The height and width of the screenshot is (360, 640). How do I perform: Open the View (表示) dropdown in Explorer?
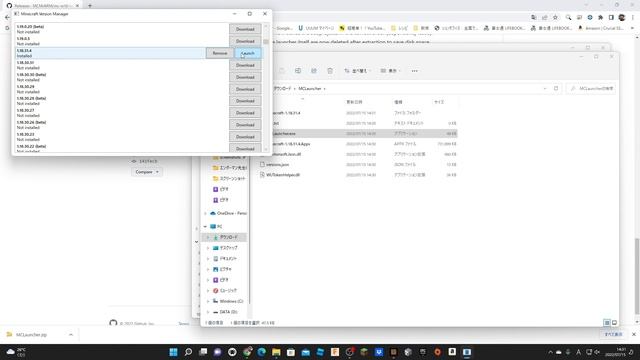coord(390,71)
